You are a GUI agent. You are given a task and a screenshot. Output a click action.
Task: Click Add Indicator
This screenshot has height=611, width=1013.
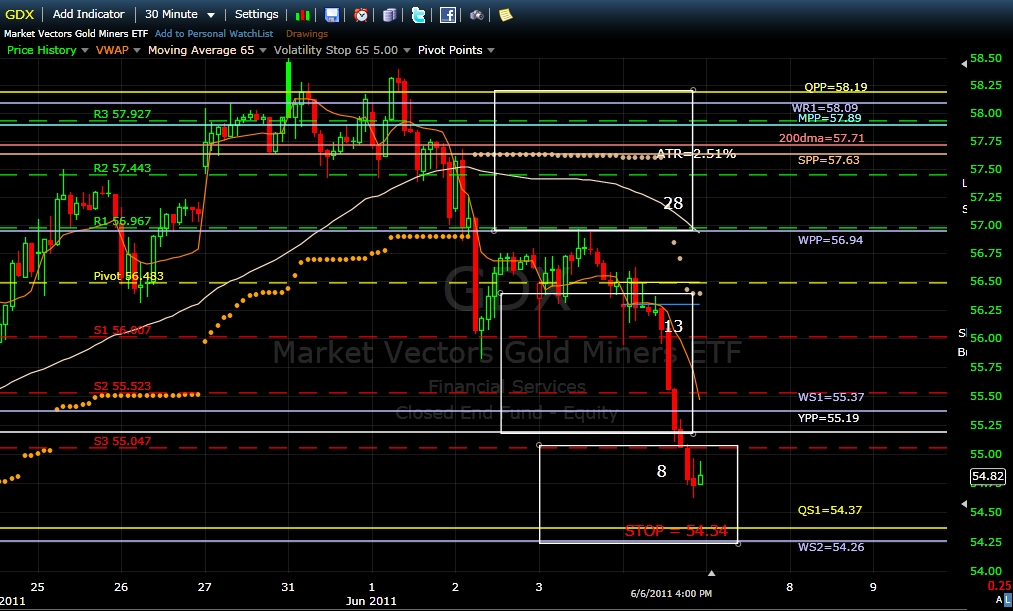click(x=89, y=14)
